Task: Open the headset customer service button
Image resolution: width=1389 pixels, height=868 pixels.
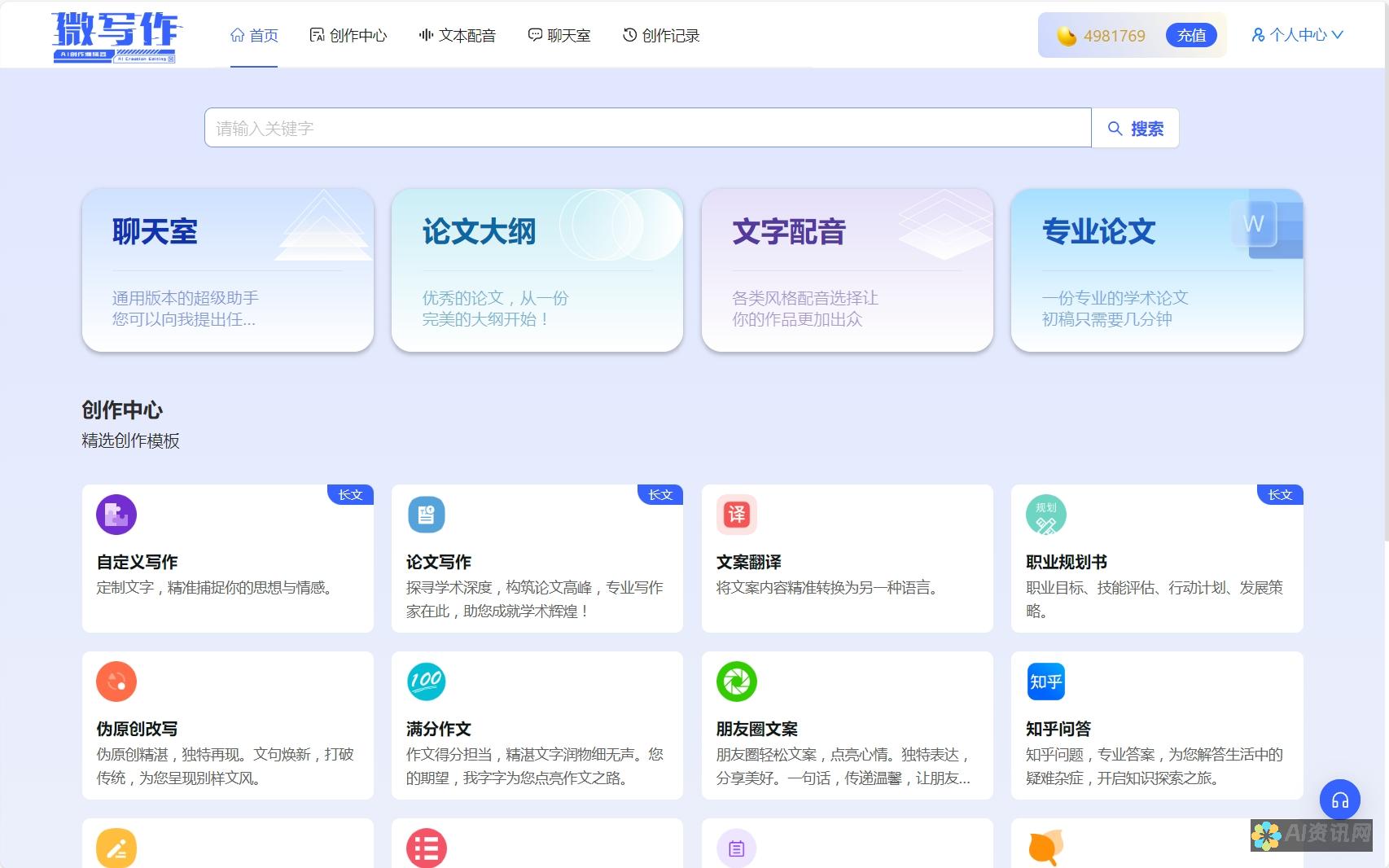Action: point(1340,800)
